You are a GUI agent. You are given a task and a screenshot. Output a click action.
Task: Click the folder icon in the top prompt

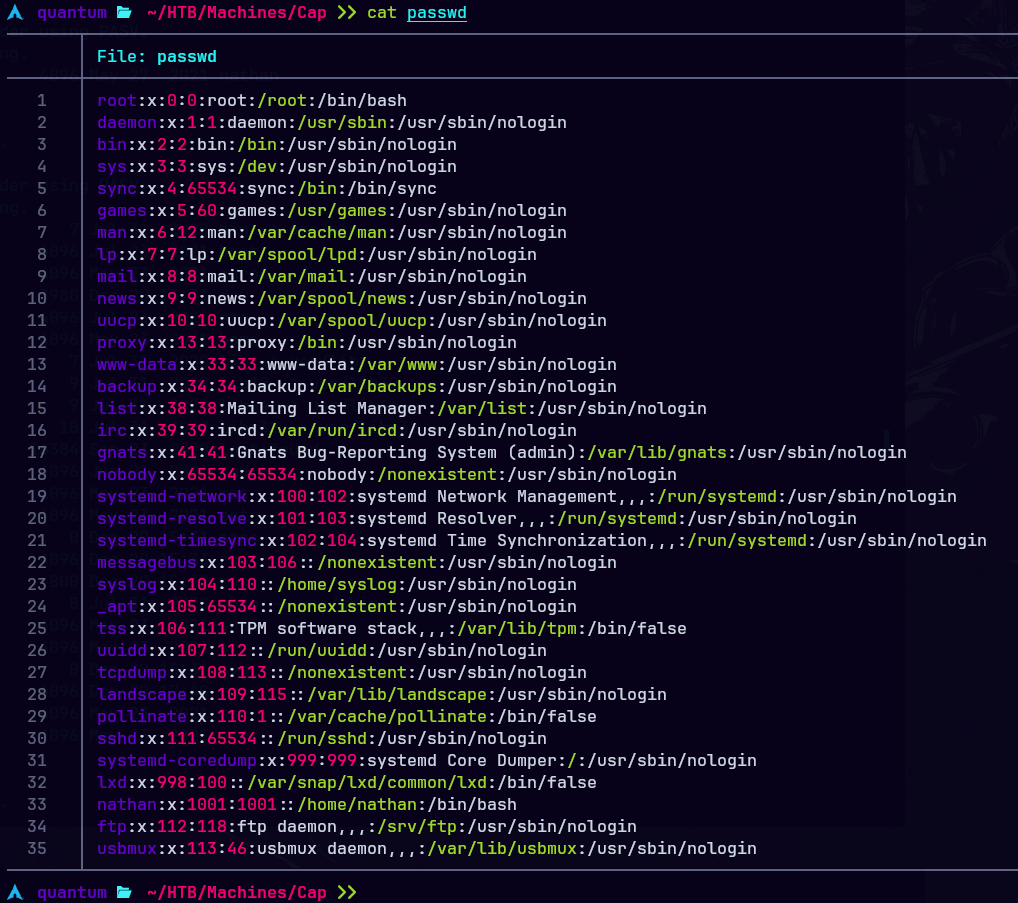[124, 13]
